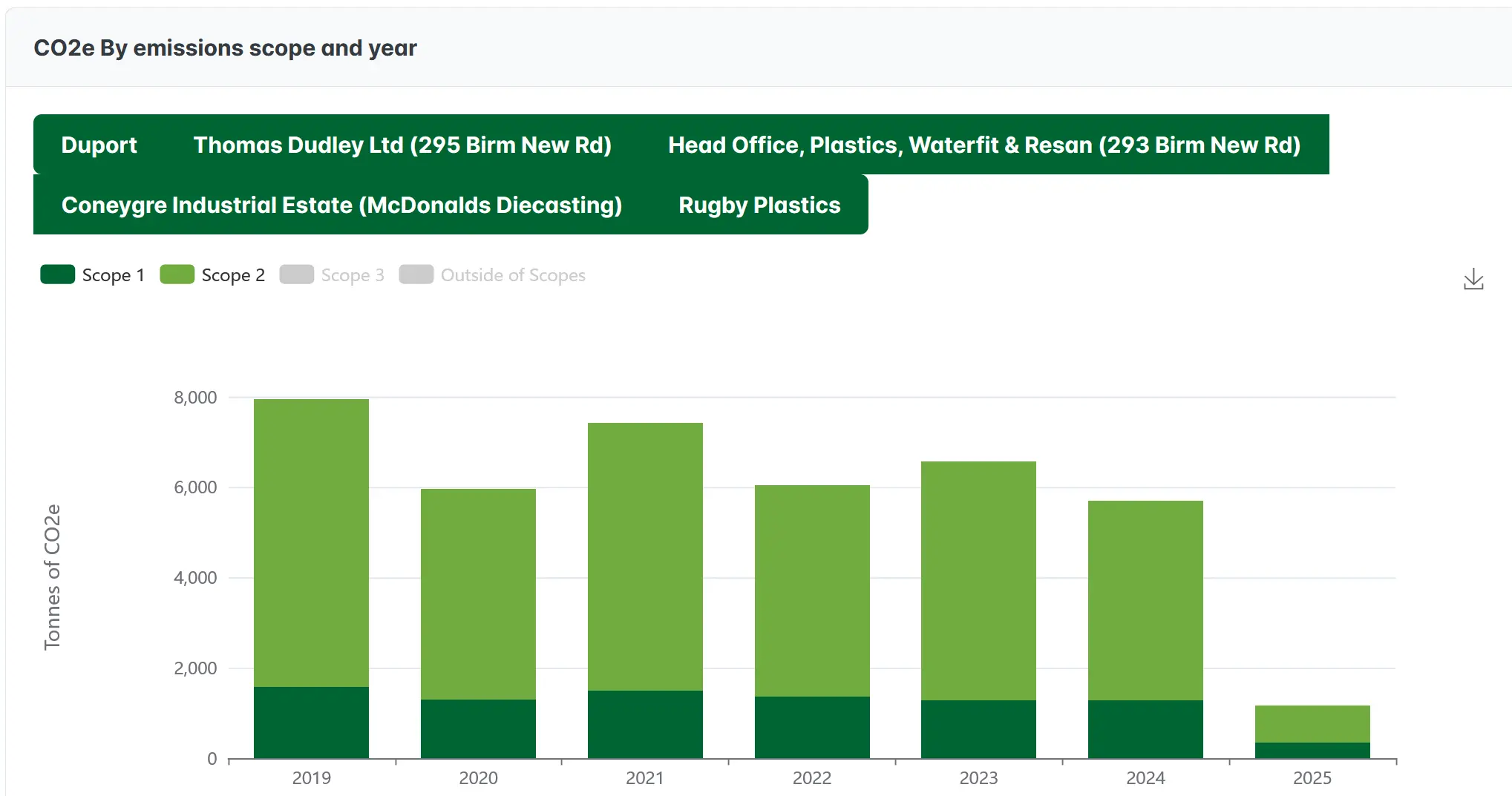Image resolution: width=1512 pixels, height=796 pixels.
Task: Click the 2019 Scope 2 bar segment
Action: 311,542
